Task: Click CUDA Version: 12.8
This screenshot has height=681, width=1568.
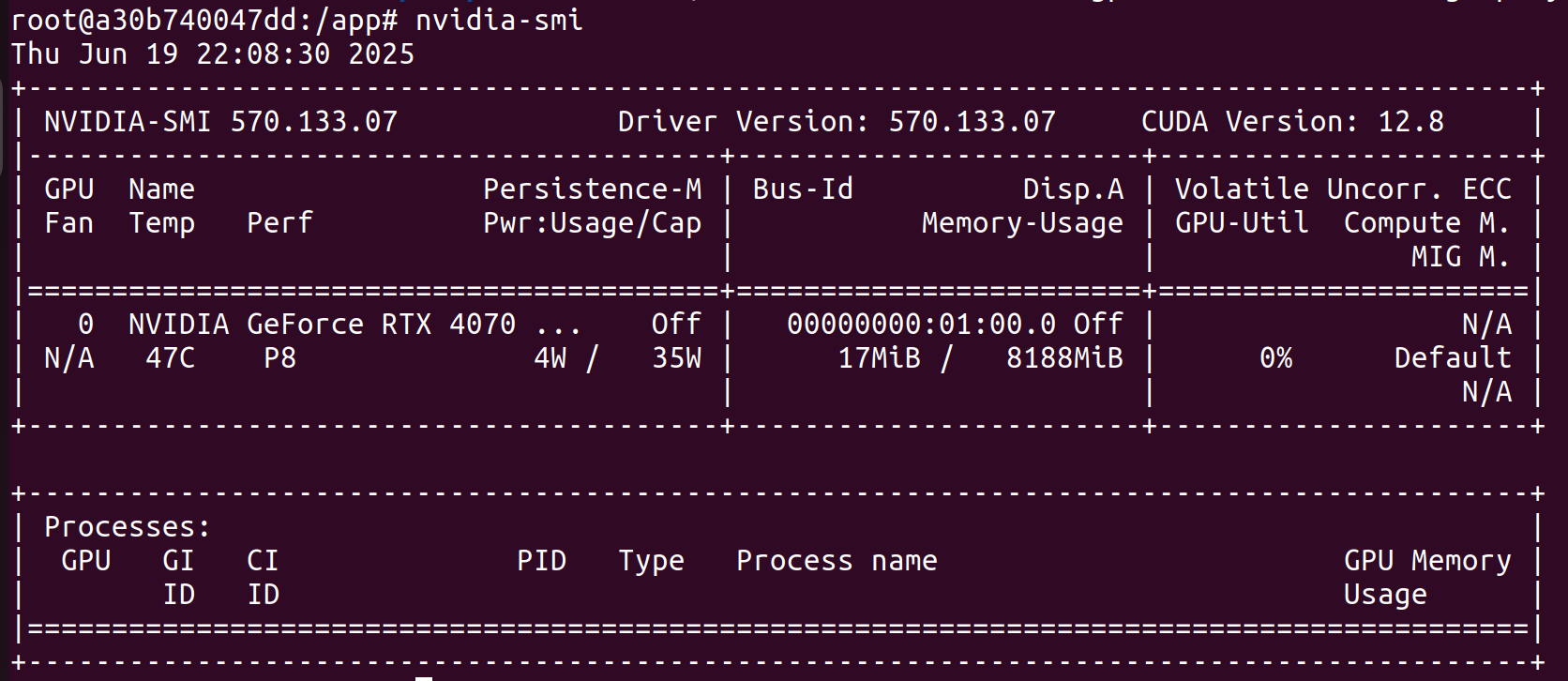Action: [1292, 121]
